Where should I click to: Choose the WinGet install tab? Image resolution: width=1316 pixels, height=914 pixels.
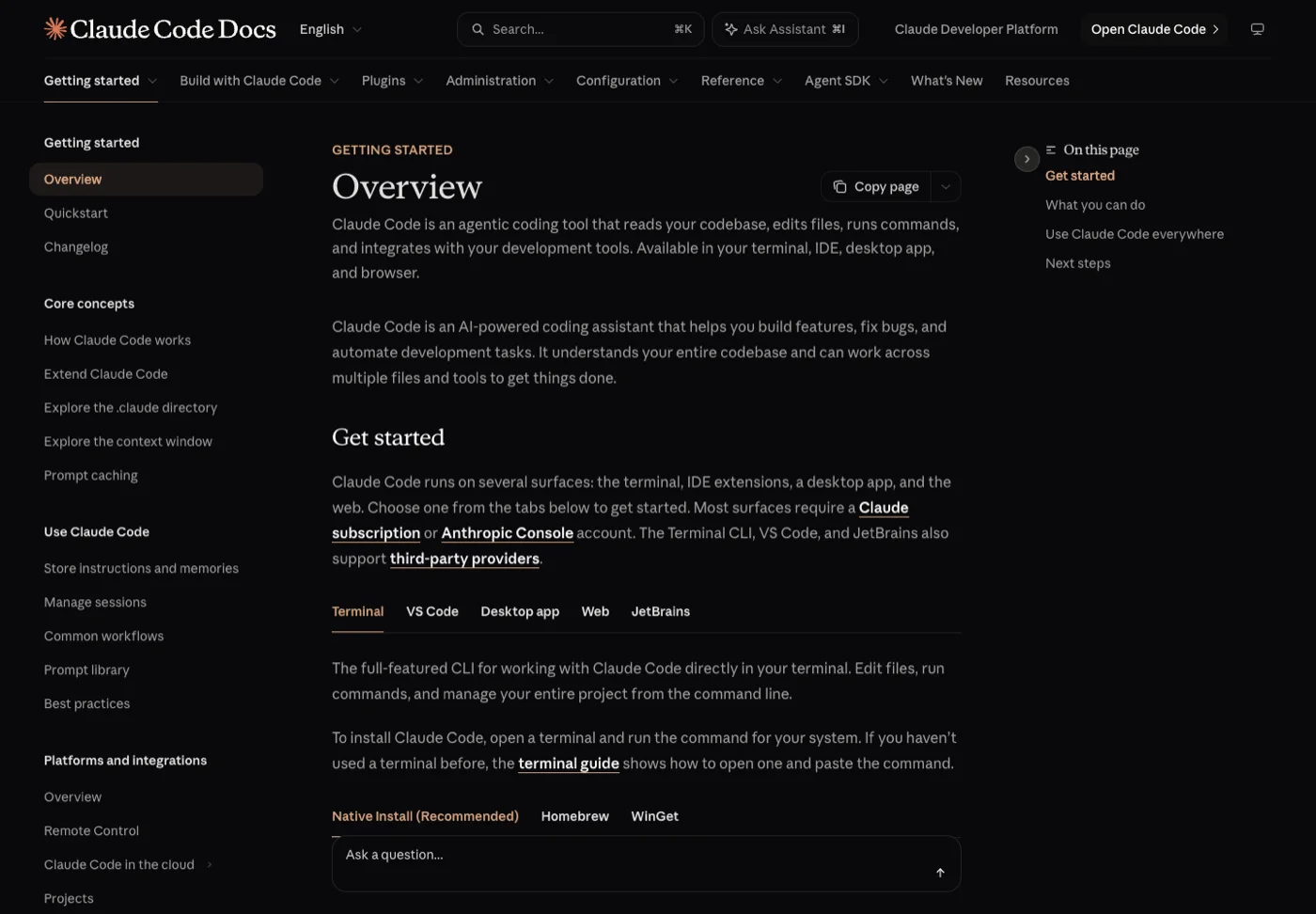click(x=654, y=816)
